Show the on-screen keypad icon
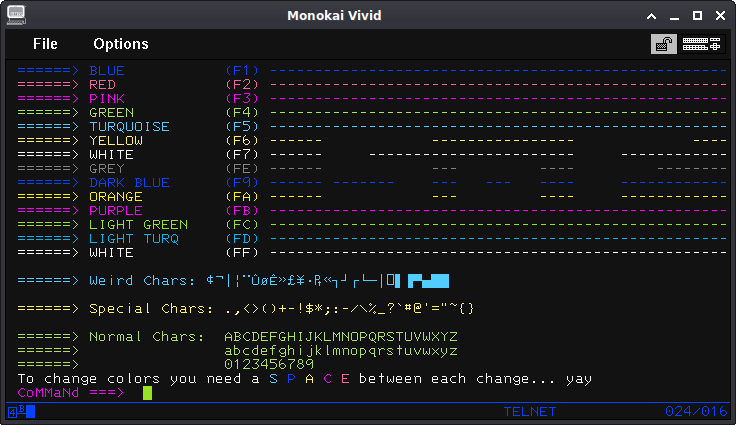This screenshot has width=736, height=425. click(x=701, y=44)
